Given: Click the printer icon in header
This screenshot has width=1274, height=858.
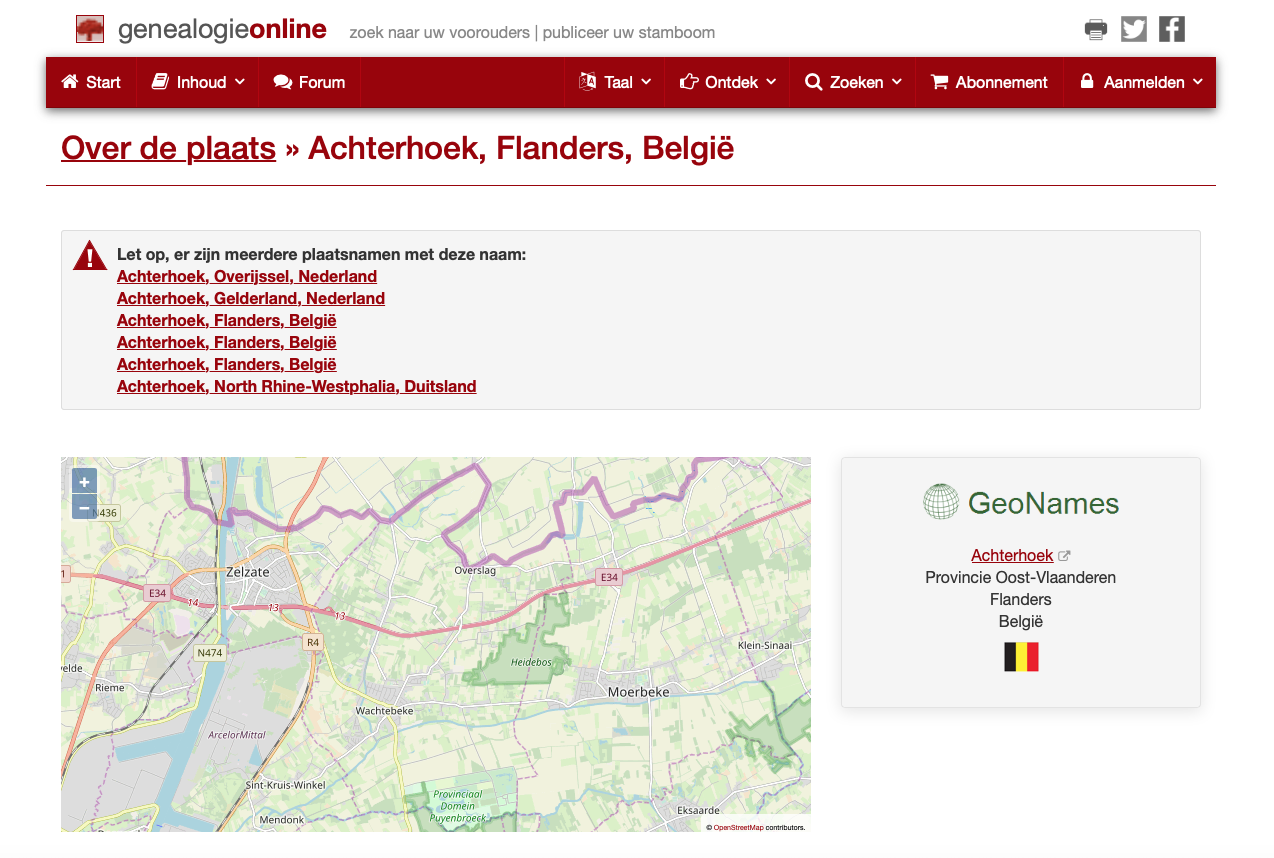Looking at the screenshot, I should (x=1095, y=29).
